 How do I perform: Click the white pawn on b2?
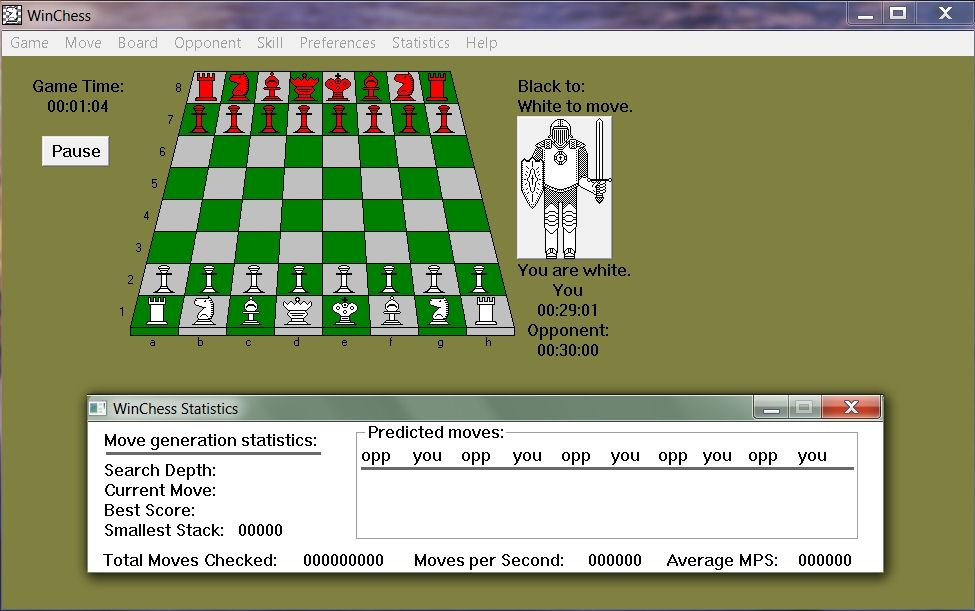coord(209,279)
